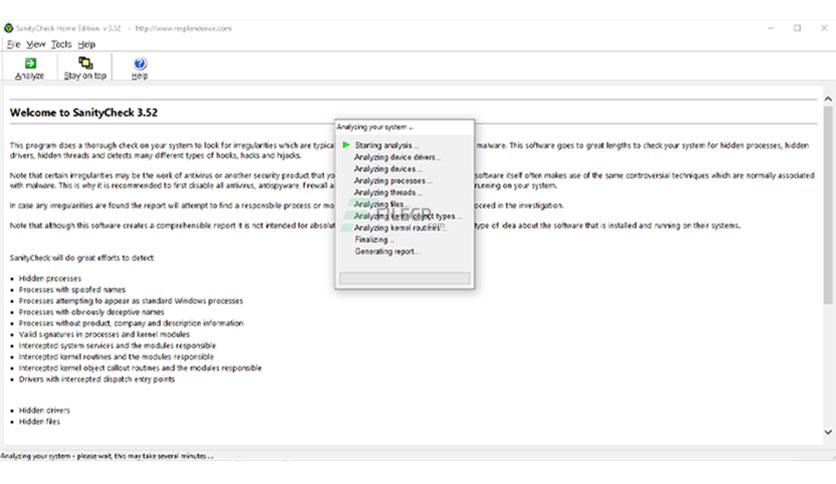Click status bar 'Analyzing your system' message
The width and height of the screenshot is (836, 484).
107,456
